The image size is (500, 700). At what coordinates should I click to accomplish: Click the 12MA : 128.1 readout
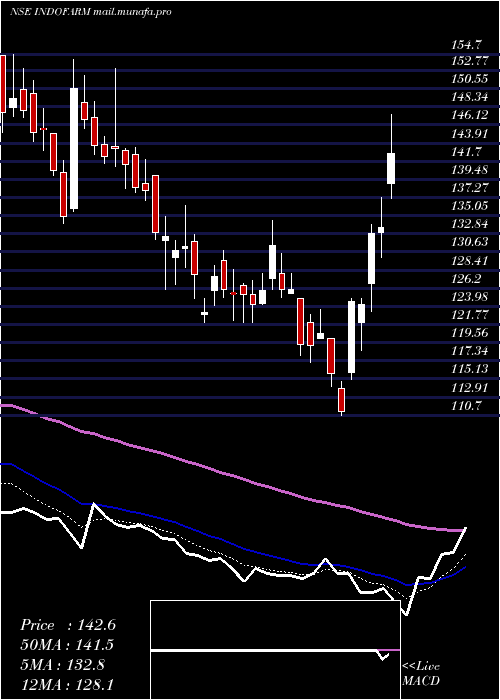(68, 684)
